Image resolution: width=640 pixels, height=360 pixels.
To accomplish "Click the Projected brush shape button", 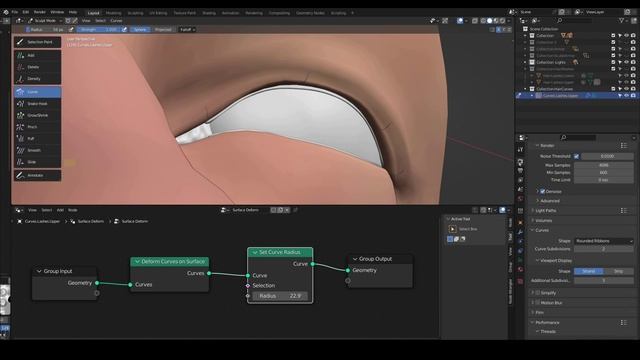I will coord(163,29).
